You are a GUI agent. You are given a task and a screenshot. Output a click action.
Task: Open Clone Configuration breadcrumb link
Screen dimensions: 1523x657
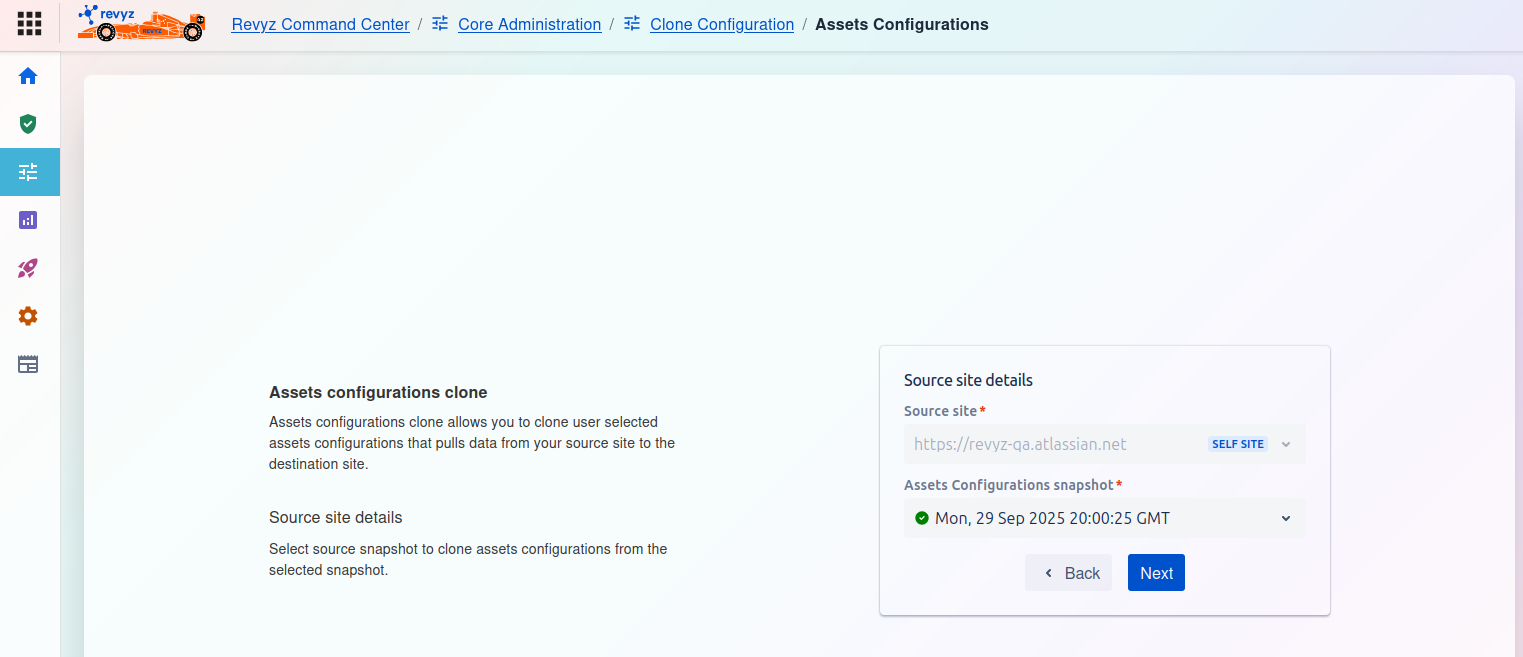point(721,24)
